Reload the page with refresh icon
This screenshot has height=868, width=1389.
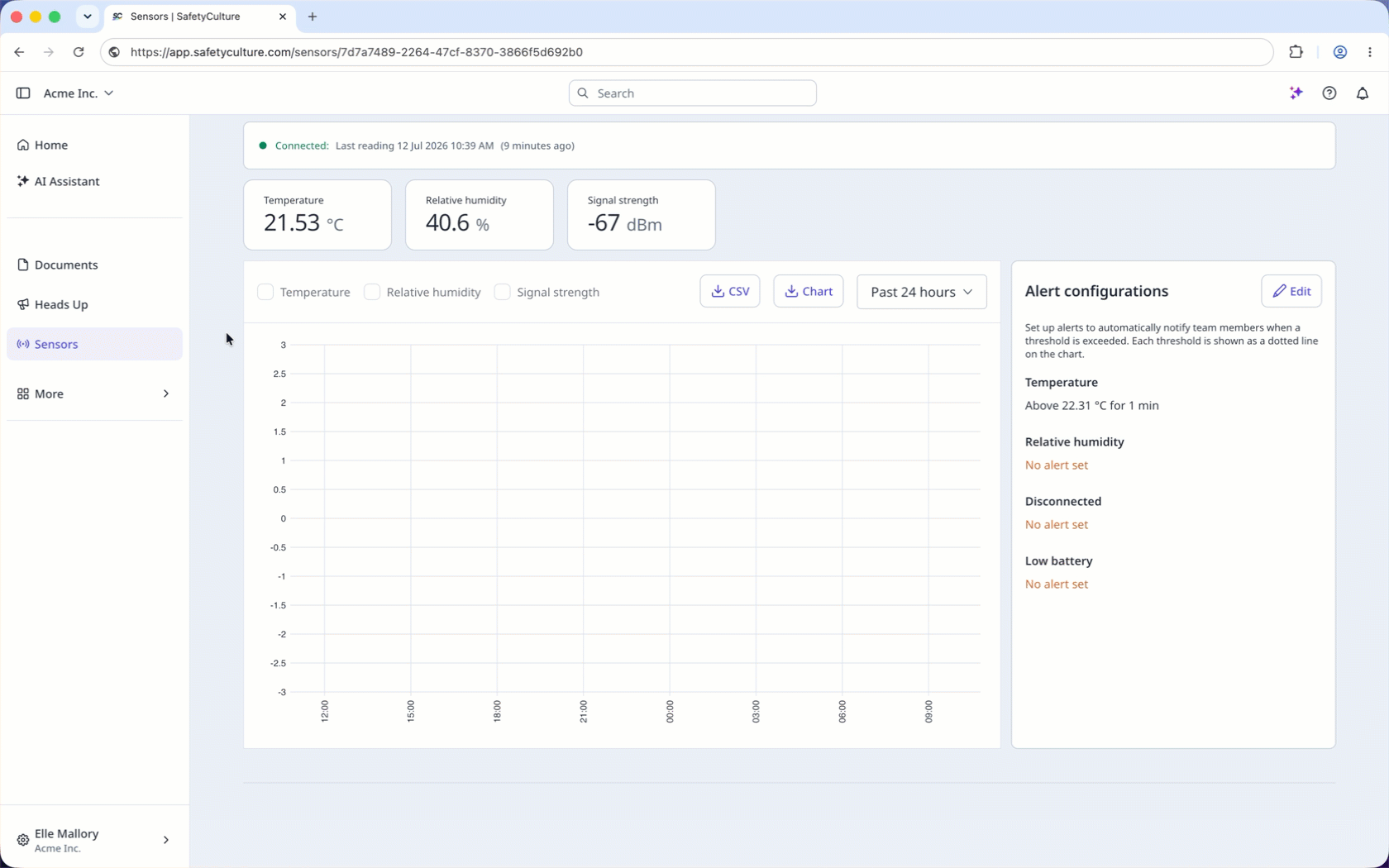[x=79, y=52]
